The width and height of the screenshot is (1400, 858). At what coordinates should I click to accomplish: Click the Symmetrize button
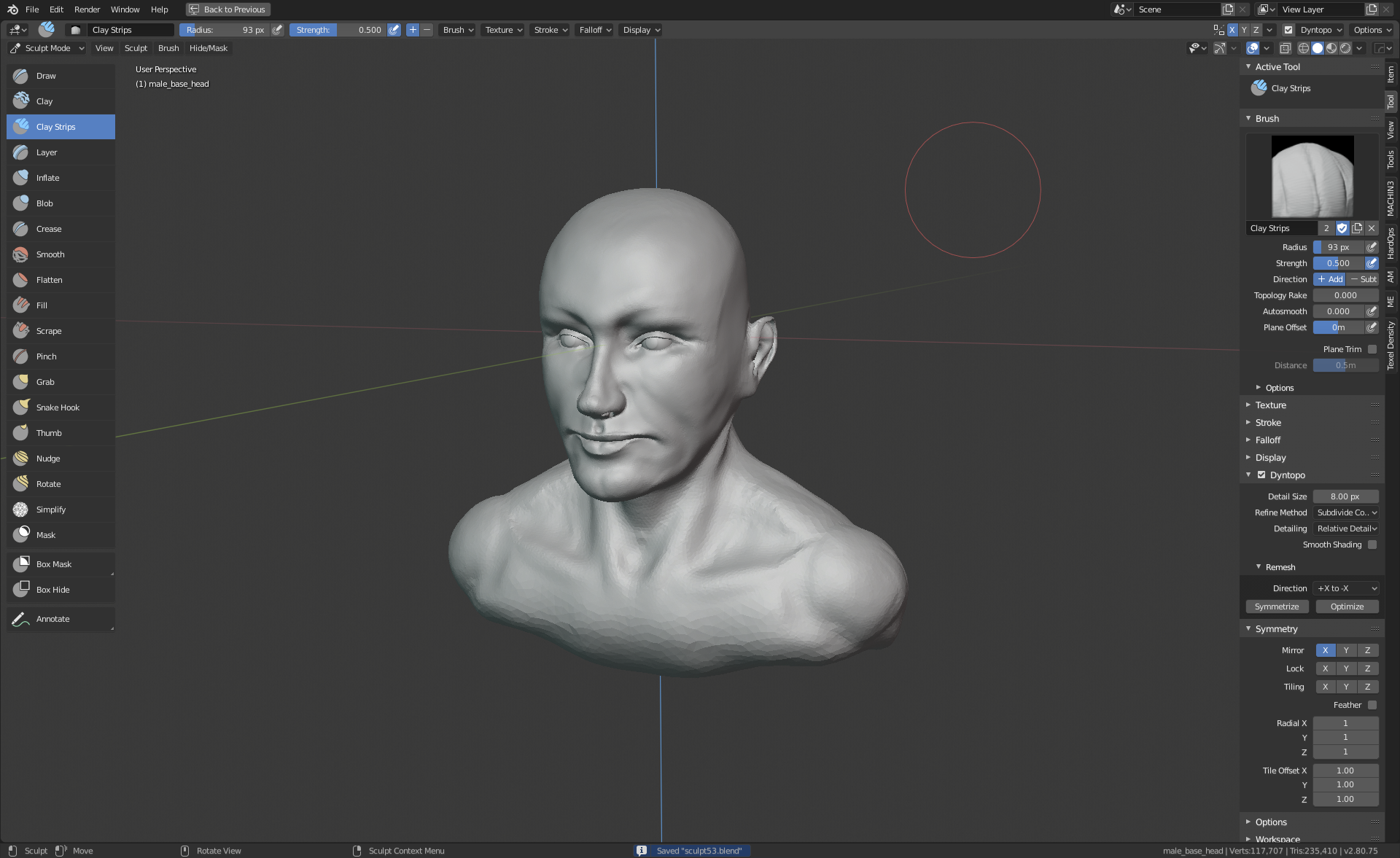pyautogui.click(x=1277, y=607)
